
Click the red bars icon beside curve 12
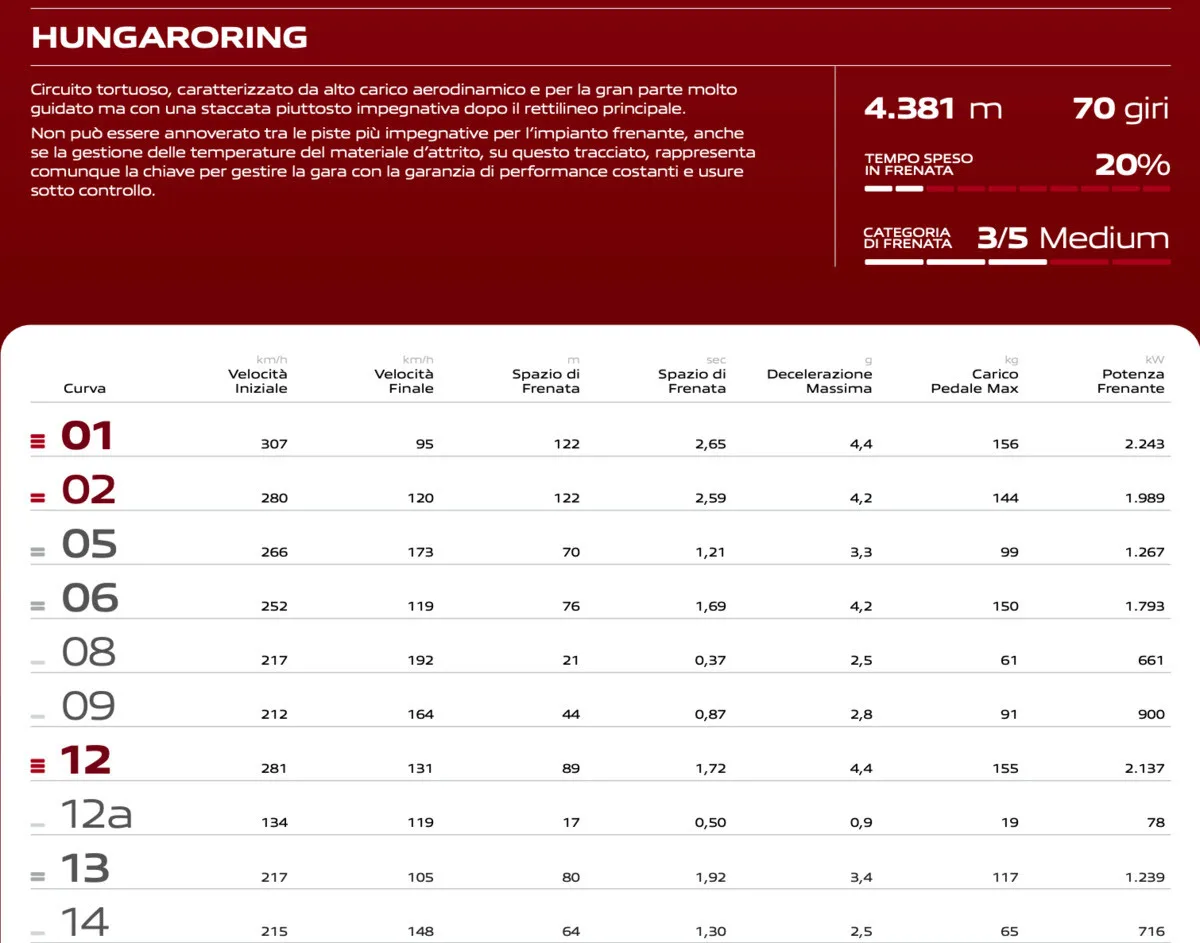click(x=38, y=766)
